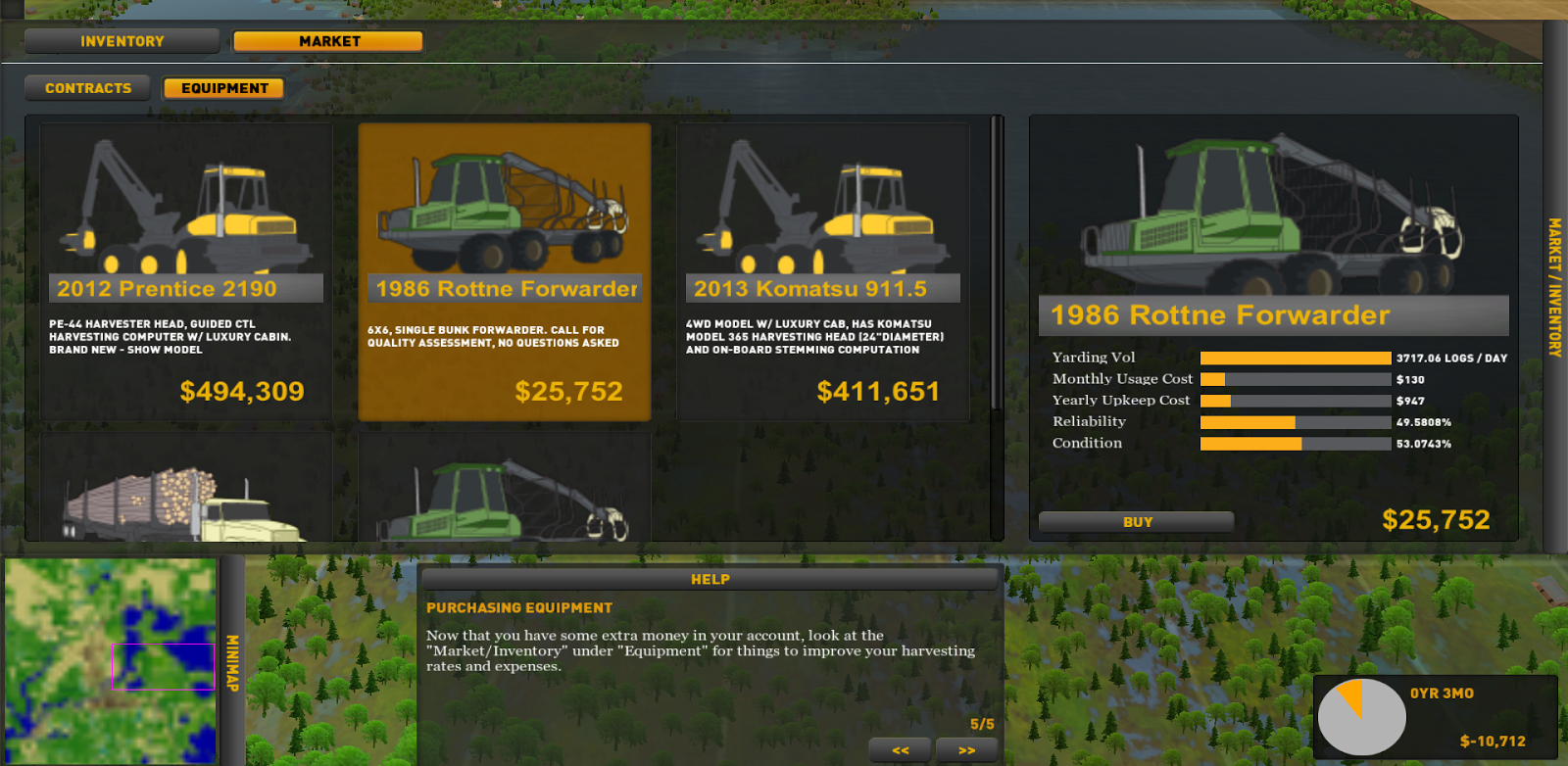The height and width of the screenshot is (766, 1568).
Task: Click the 49.5808% reliability value
Action: (1424, 423)
